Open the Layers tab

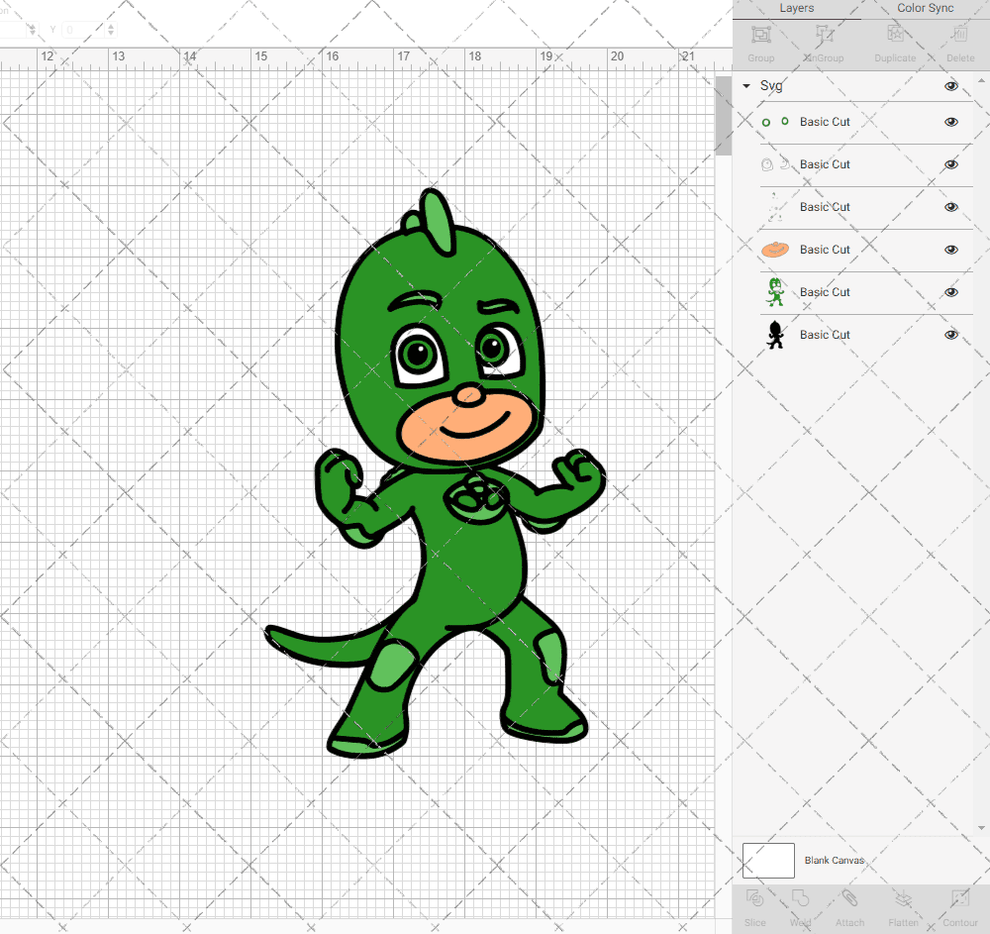click(x=796, y=8)
